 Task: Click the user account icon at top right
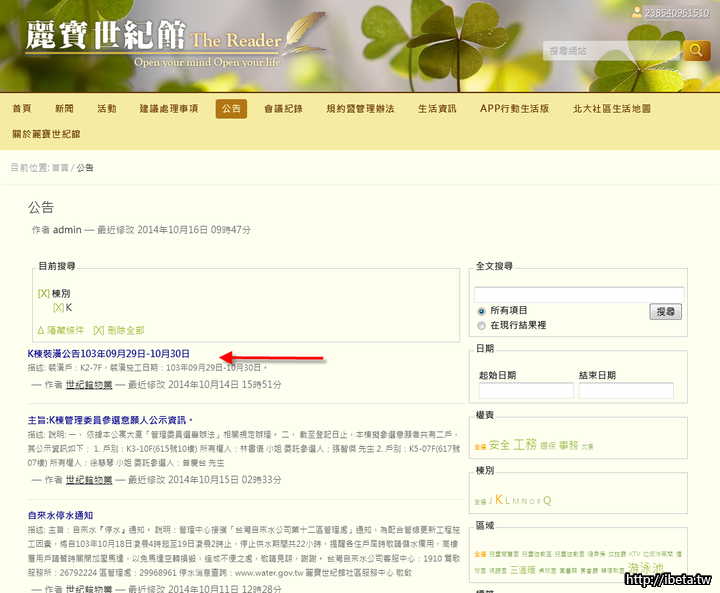[x=637, y=12]
